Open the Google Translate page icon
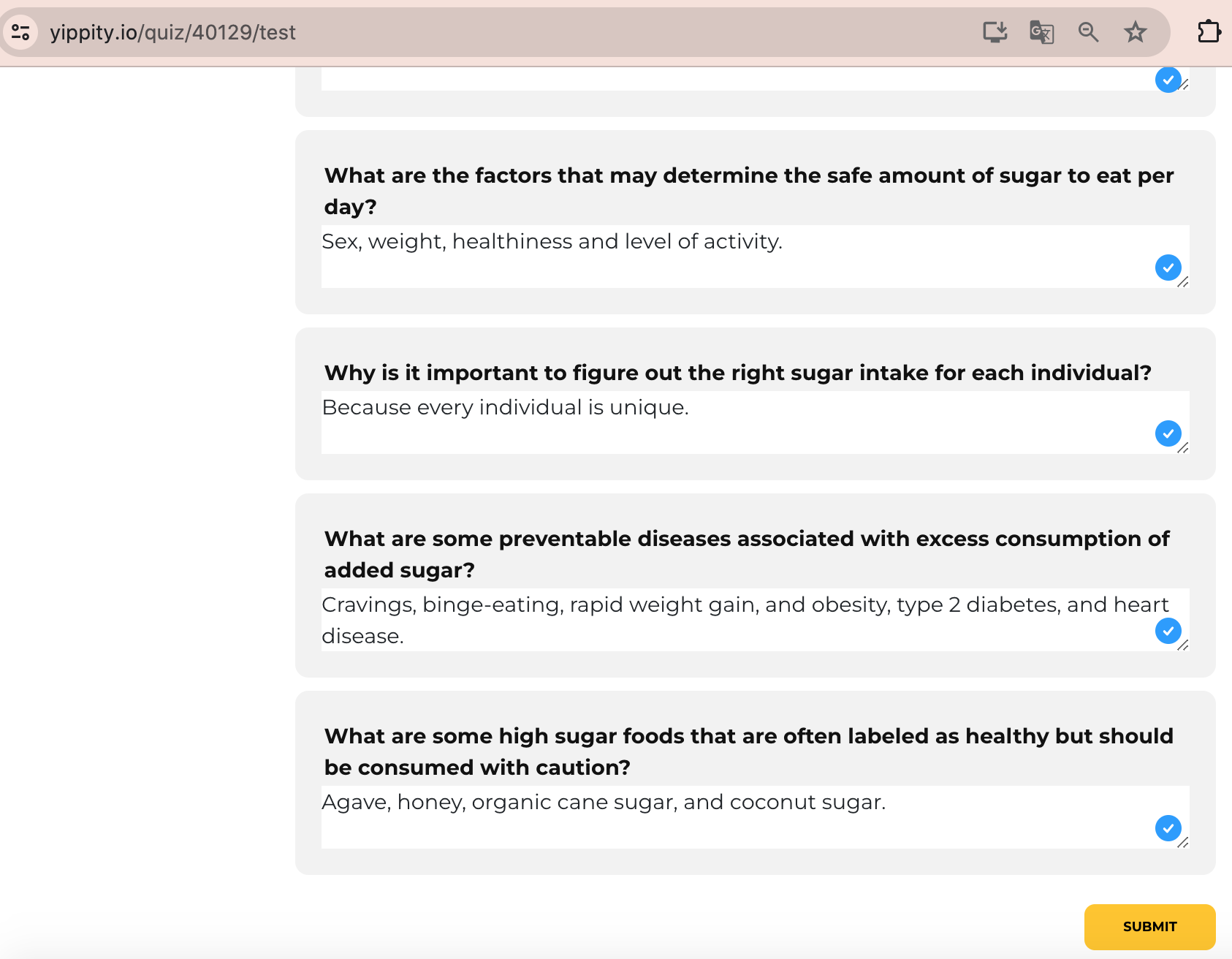 point(1041,32)
